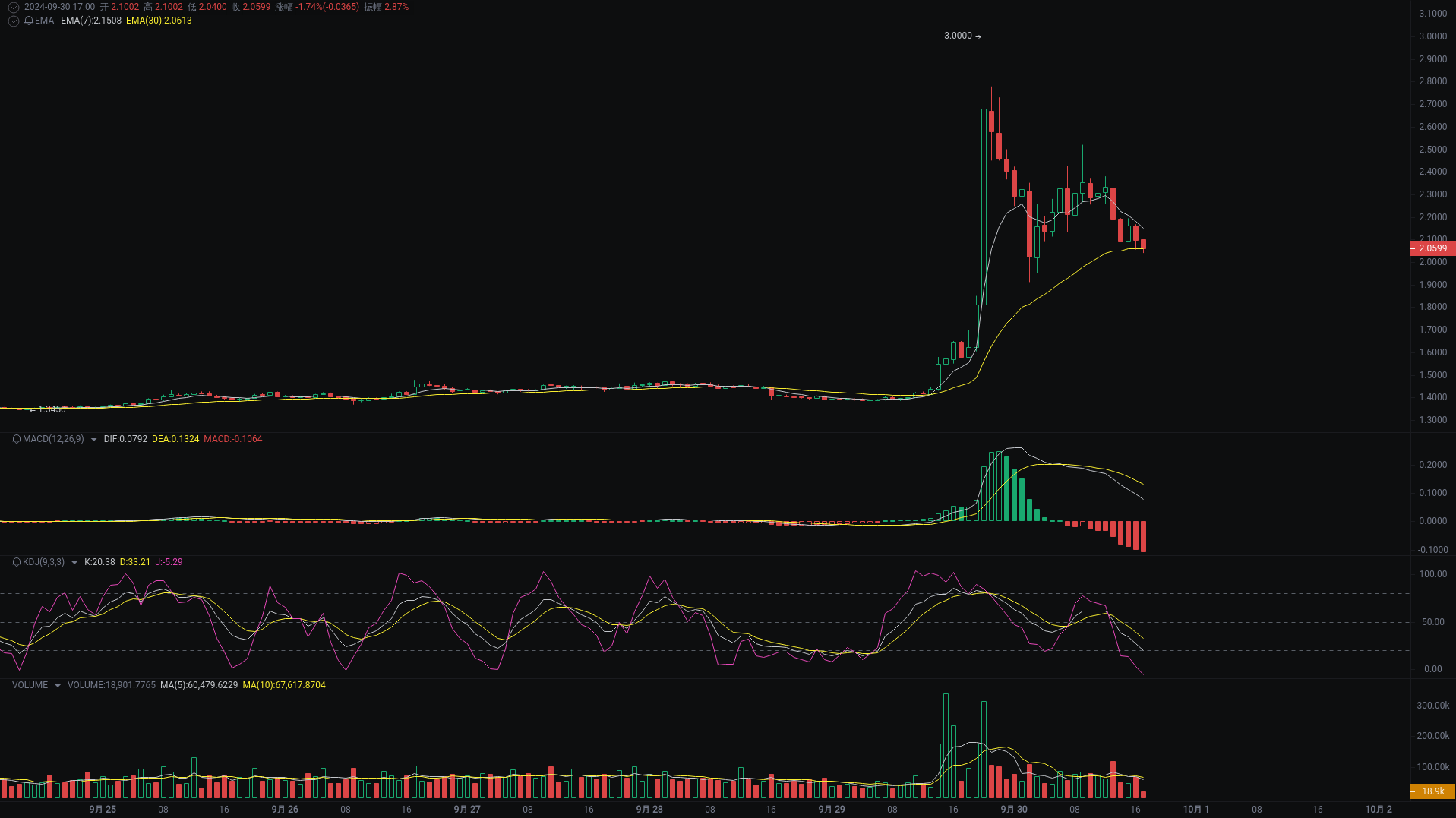Collapse the OHLC info row via its chevron

(x=13, y=6)
